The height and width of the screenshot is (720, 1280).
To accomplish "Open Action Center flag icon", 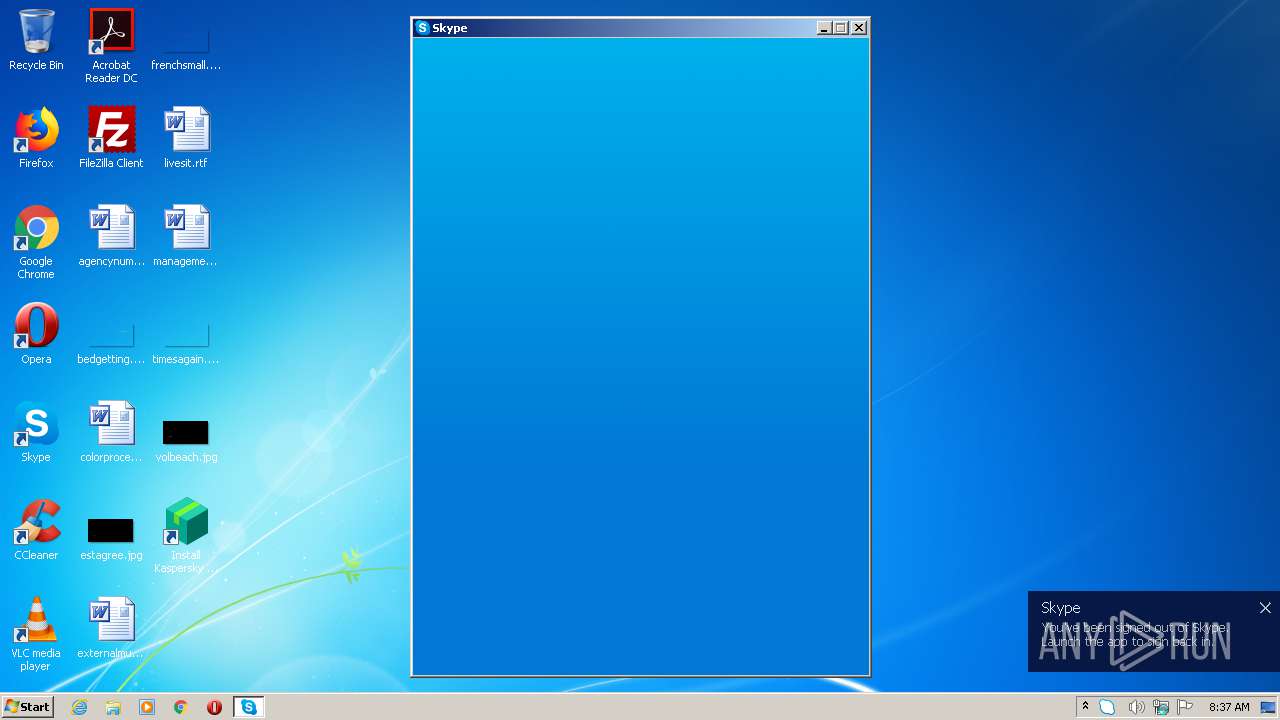I will (x=1186, y=707).
